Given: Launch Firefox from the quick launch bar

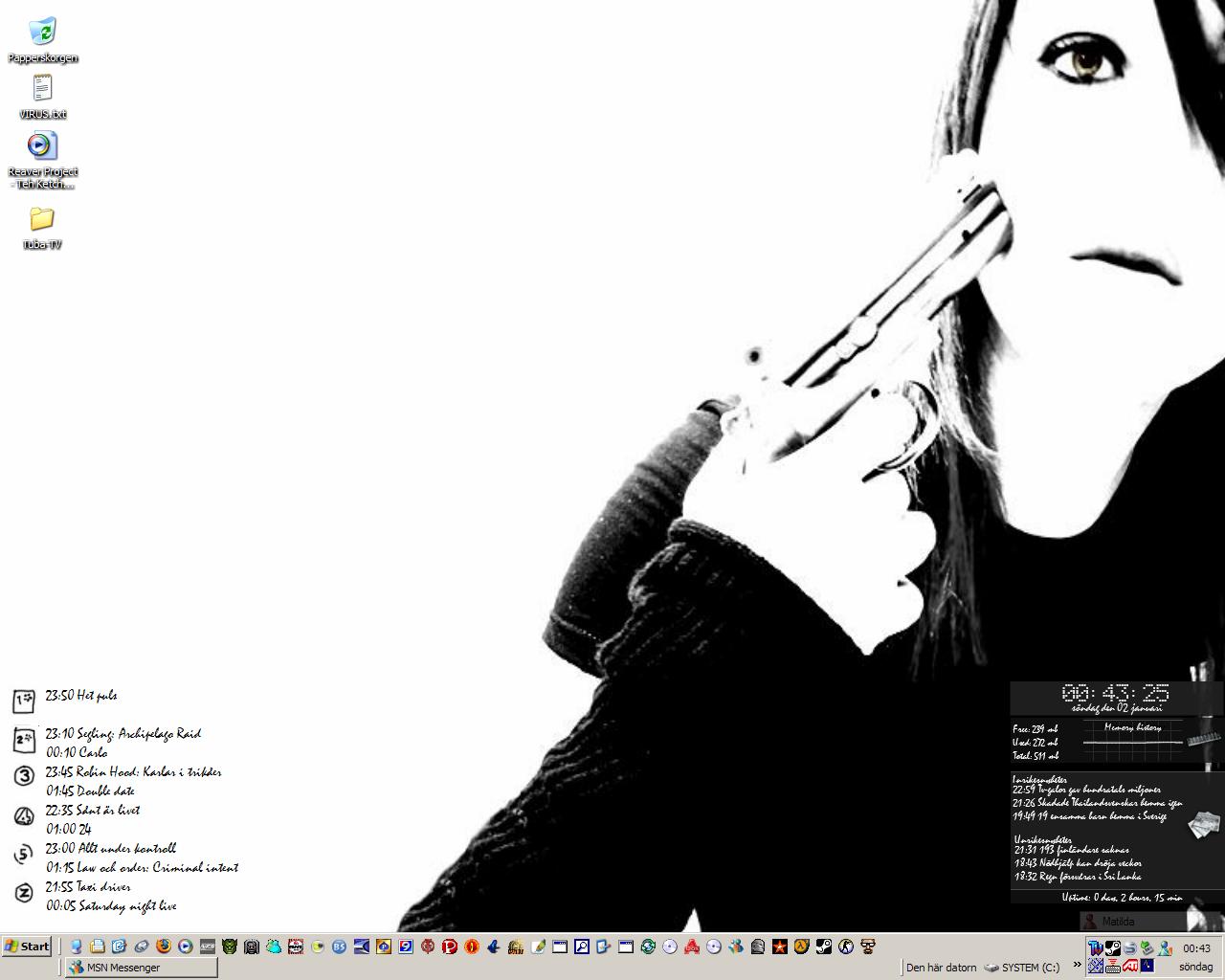Looking at the screenshot, I should click(x=164, y=947).
